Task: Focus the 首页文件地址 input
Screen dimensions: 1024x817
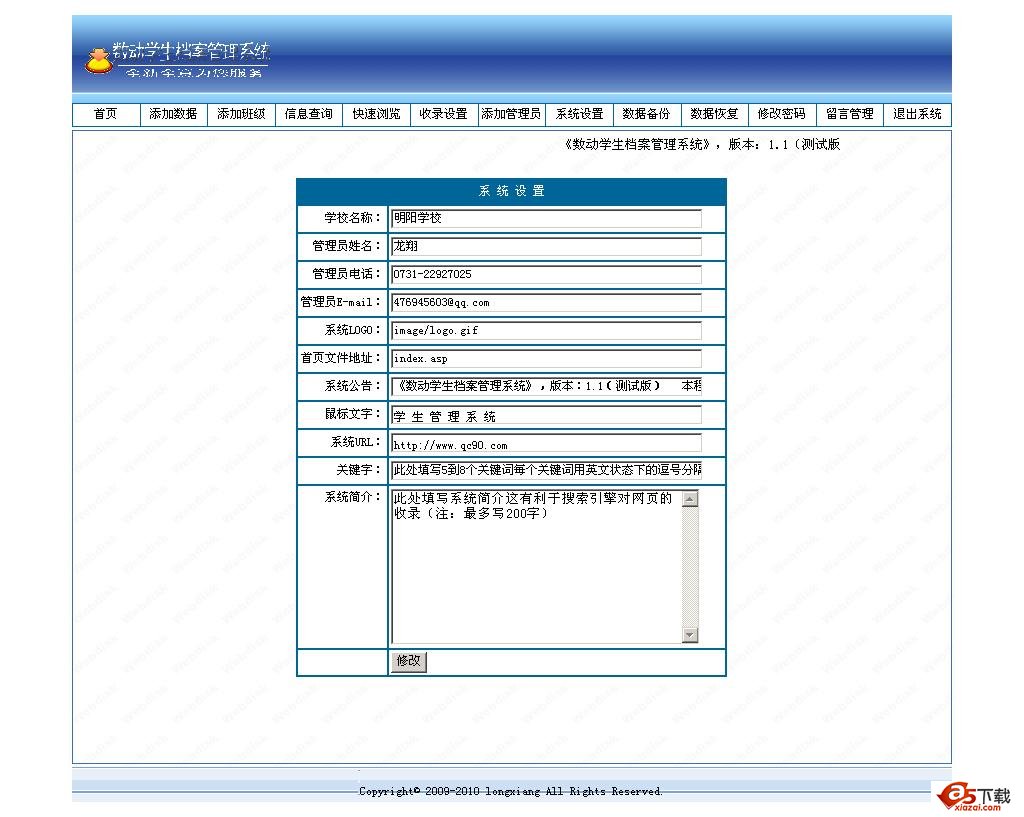Action: [x=546, y=359]
